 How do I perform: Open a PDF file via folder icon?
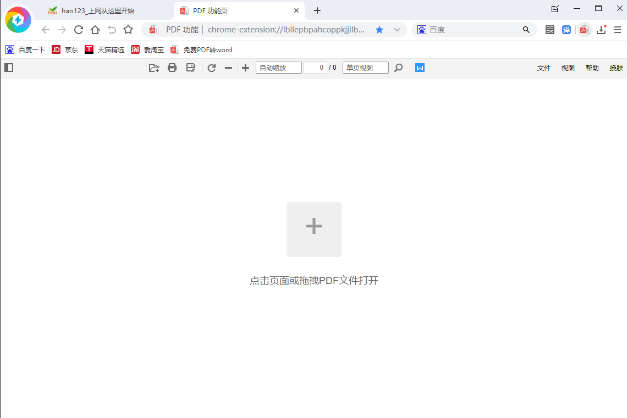tap(154, 68)
